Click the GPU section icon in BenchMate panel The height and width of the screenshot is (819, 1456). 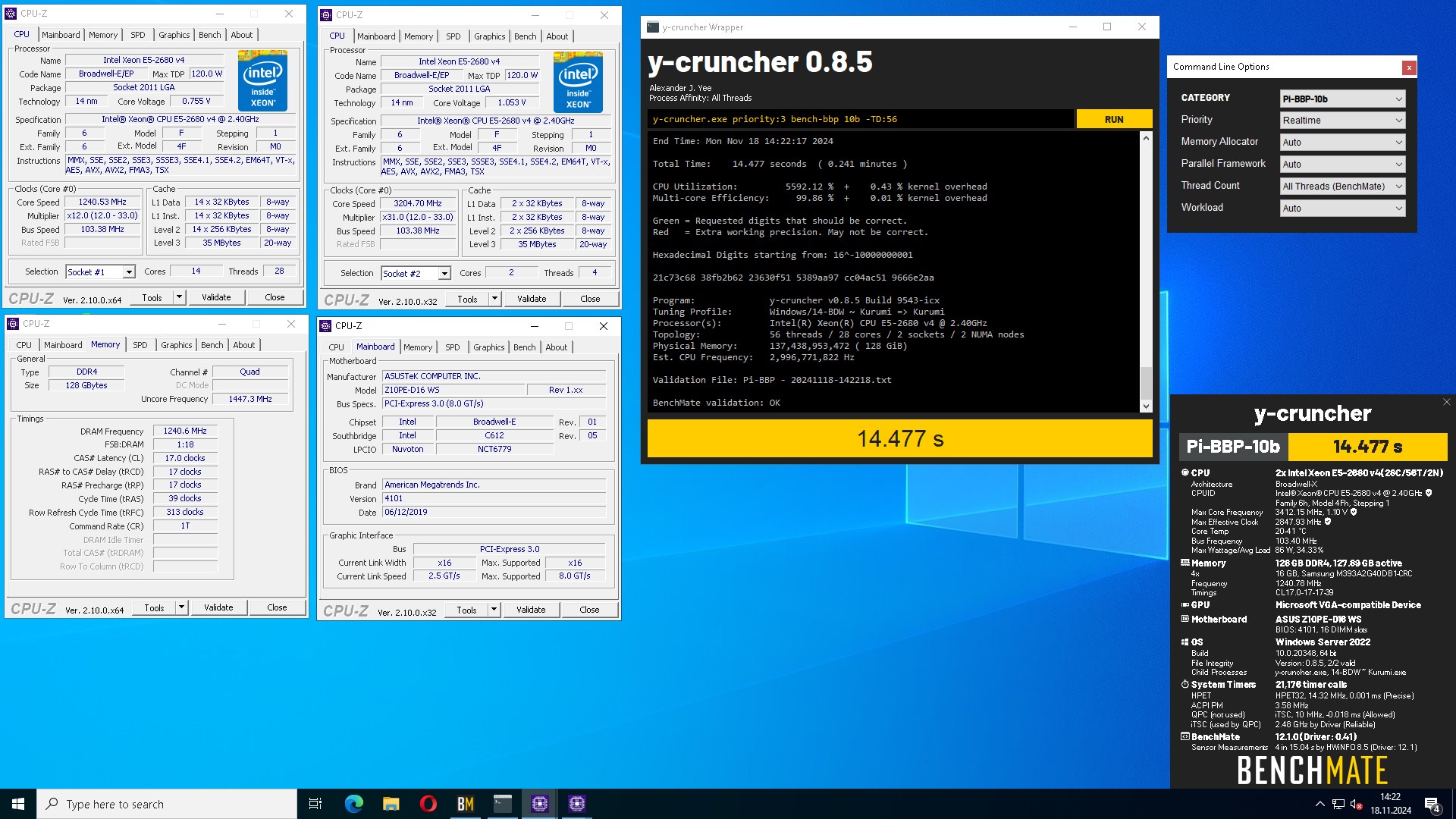(x=1185, y=604)
